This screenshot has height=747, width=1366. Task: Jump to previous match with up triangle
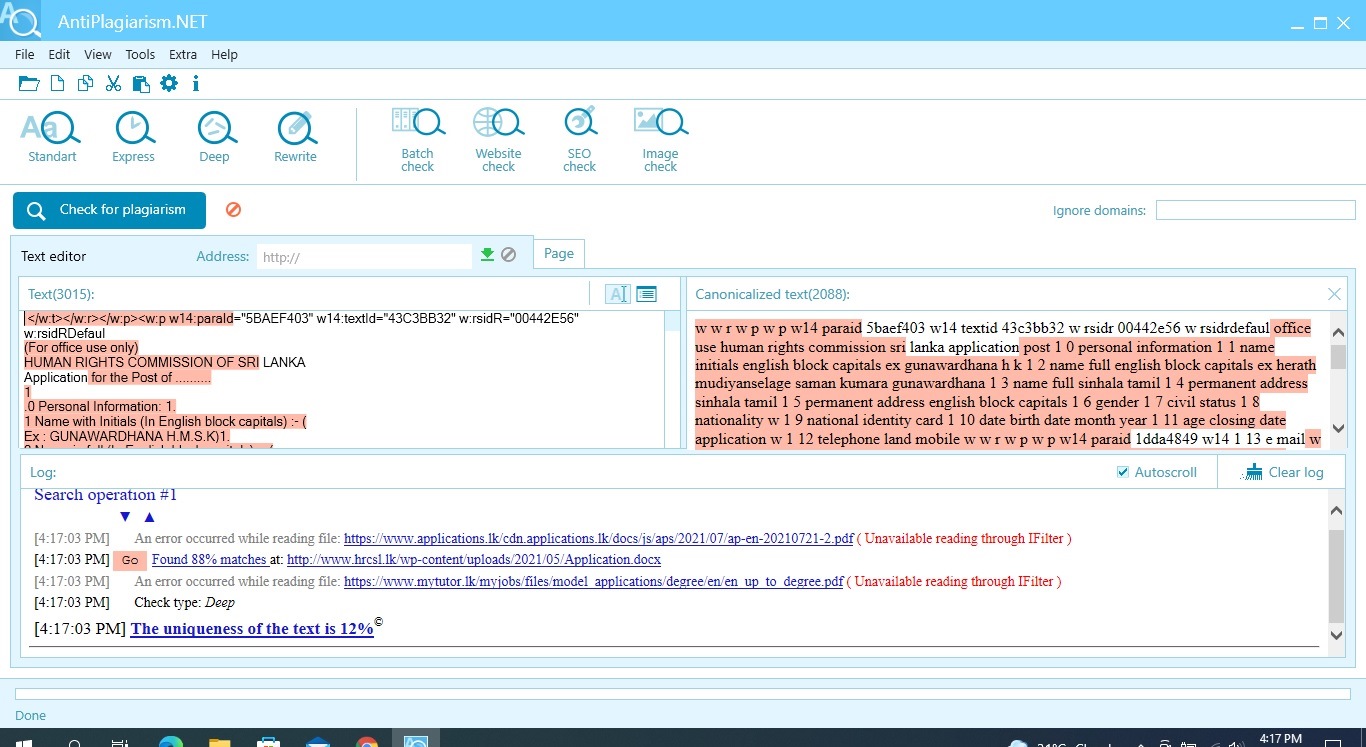[149, 517]
